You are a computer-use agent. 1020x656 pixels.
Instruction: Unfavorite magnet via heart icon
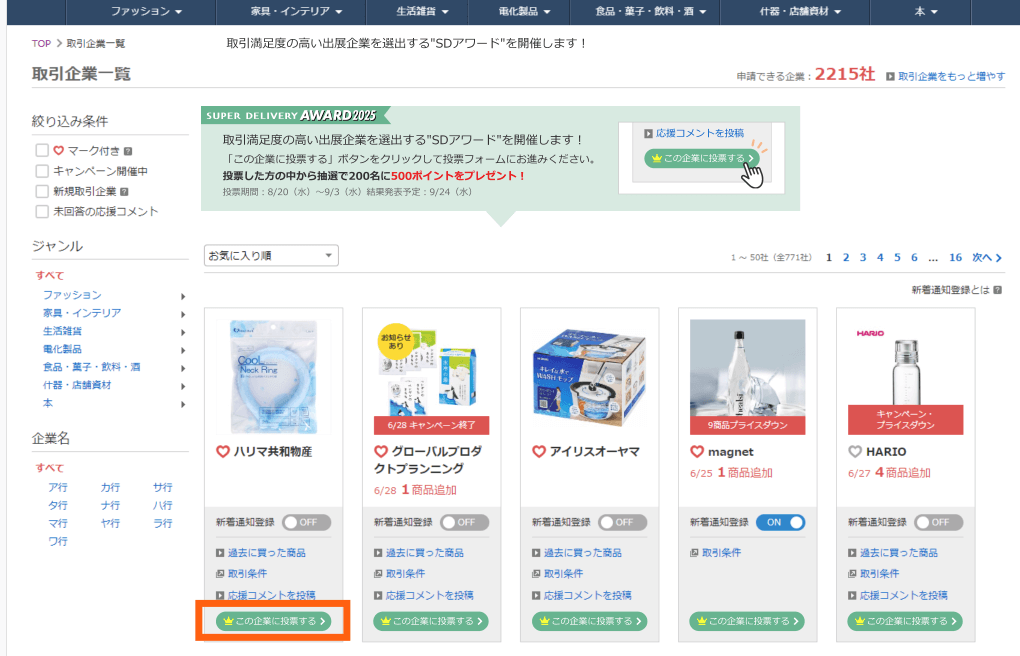(x=697, y=451)
